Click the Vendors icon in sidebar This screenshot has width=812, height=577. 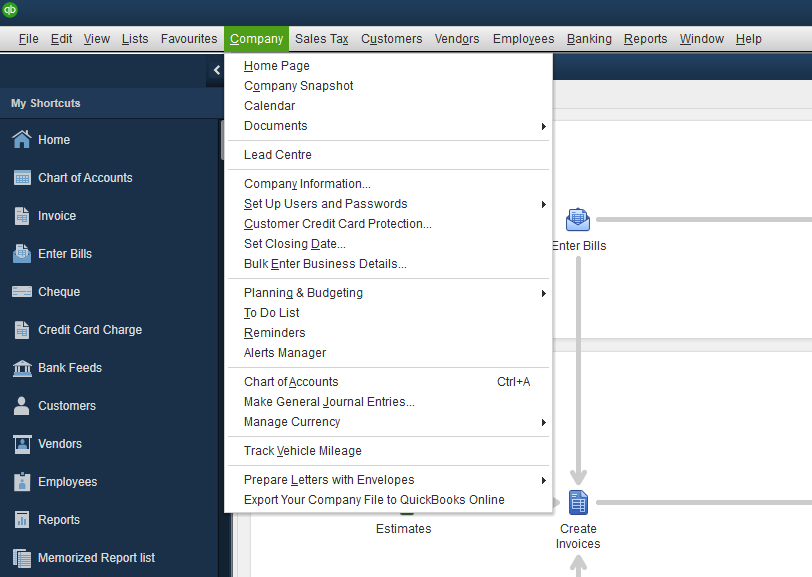coord(22,444)
